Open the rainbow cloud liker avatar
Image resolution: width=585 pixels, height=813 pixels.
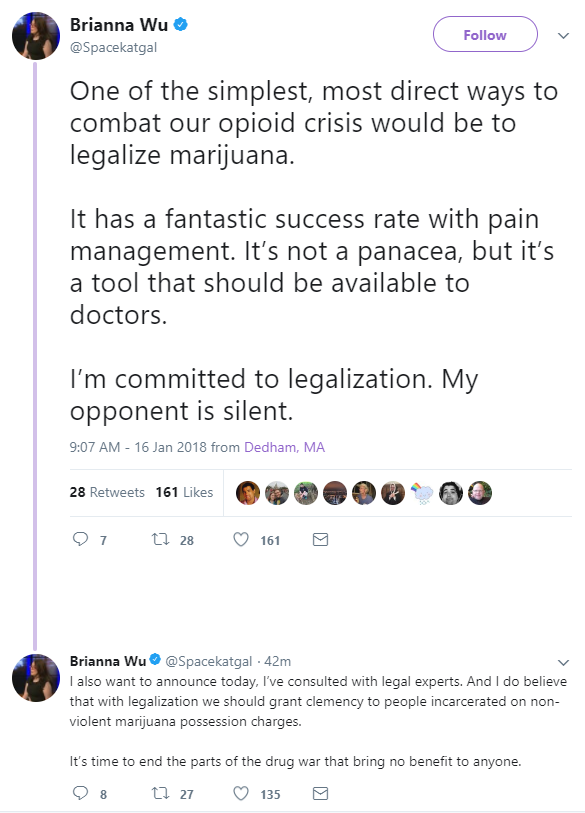tap(422, 493)
